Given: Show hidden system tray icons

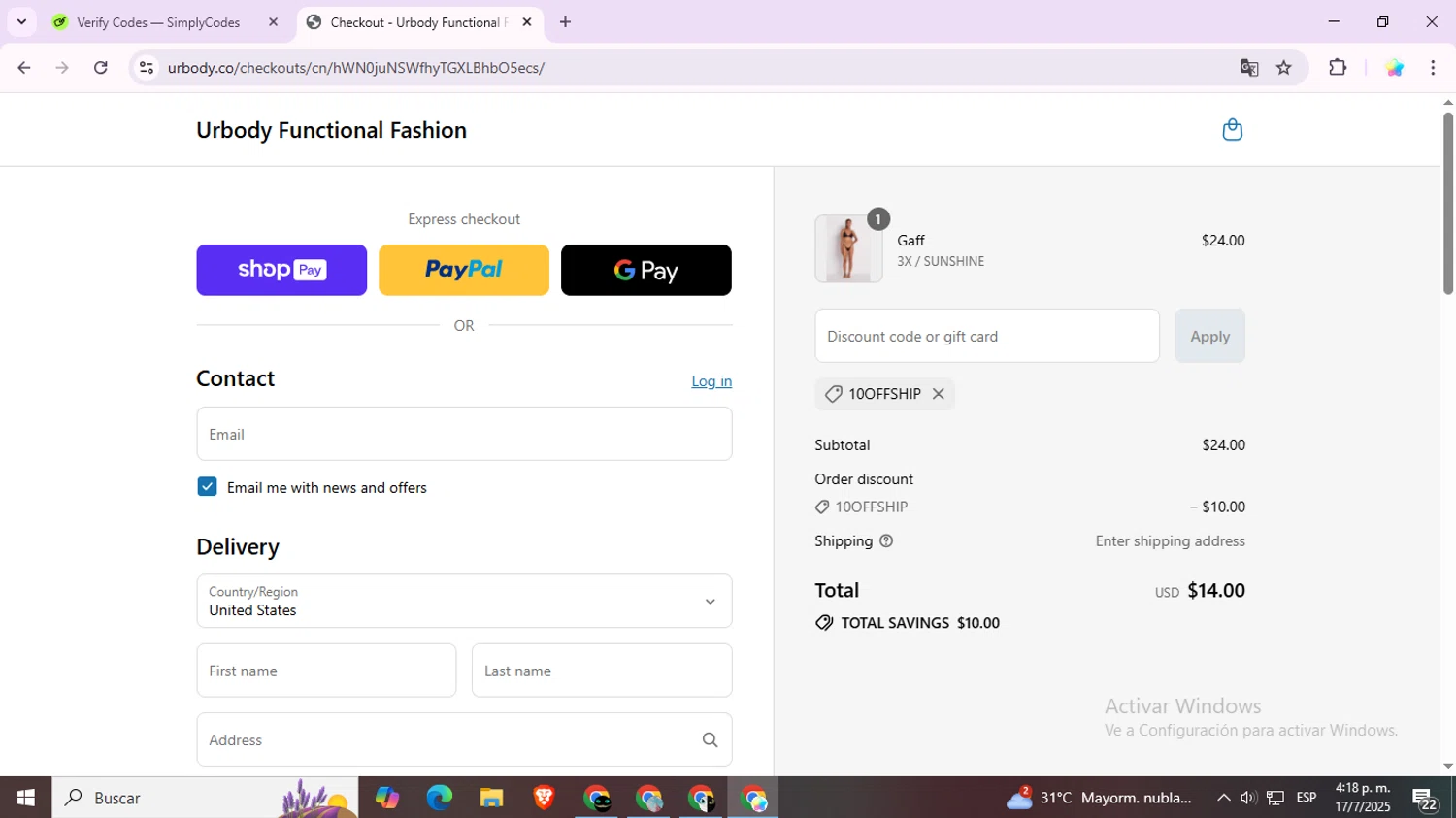Looking at the screenshot, I should (1223, 798).
